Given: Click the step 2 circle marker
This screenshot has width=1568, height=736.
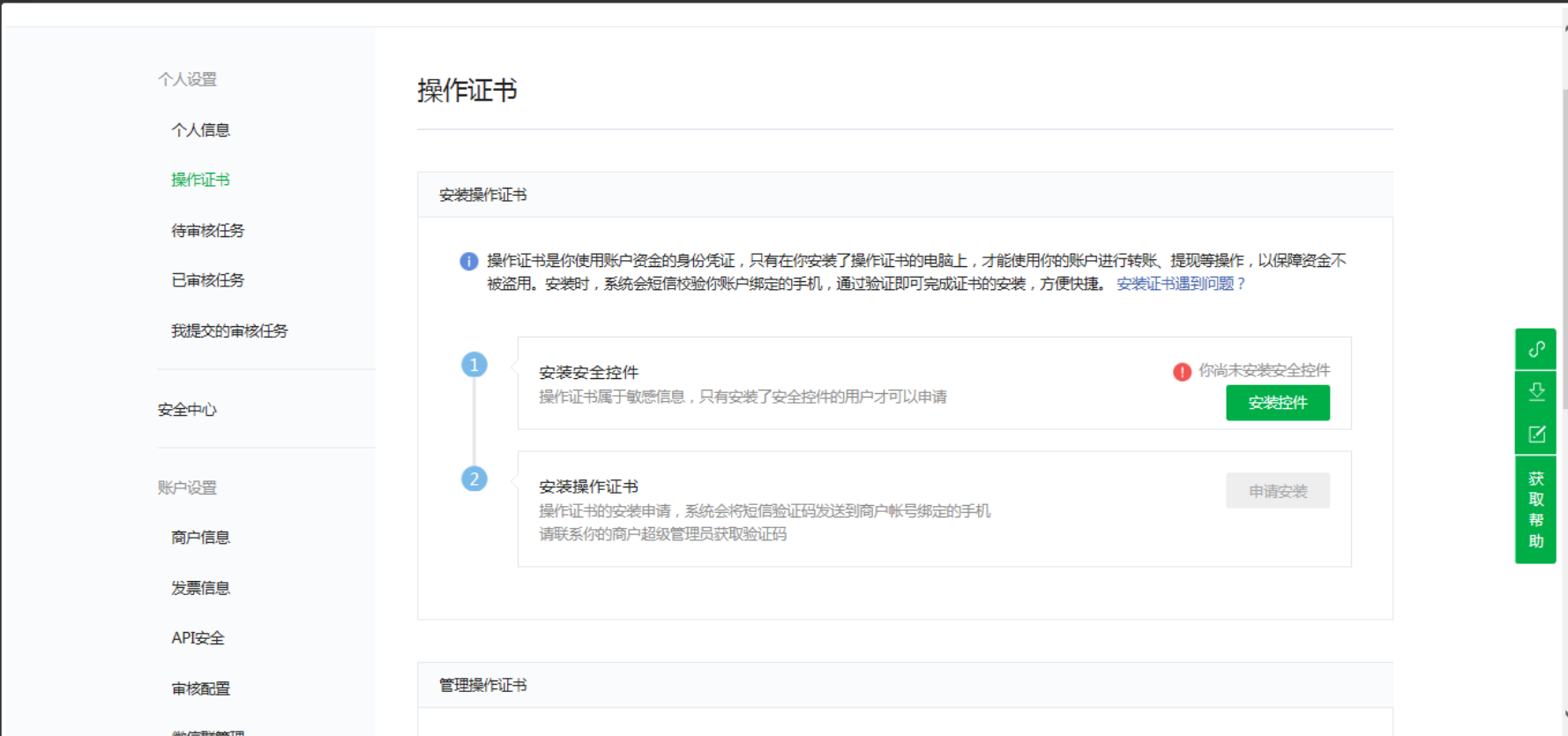Looking at the screenshot, I should coord(474,479).
